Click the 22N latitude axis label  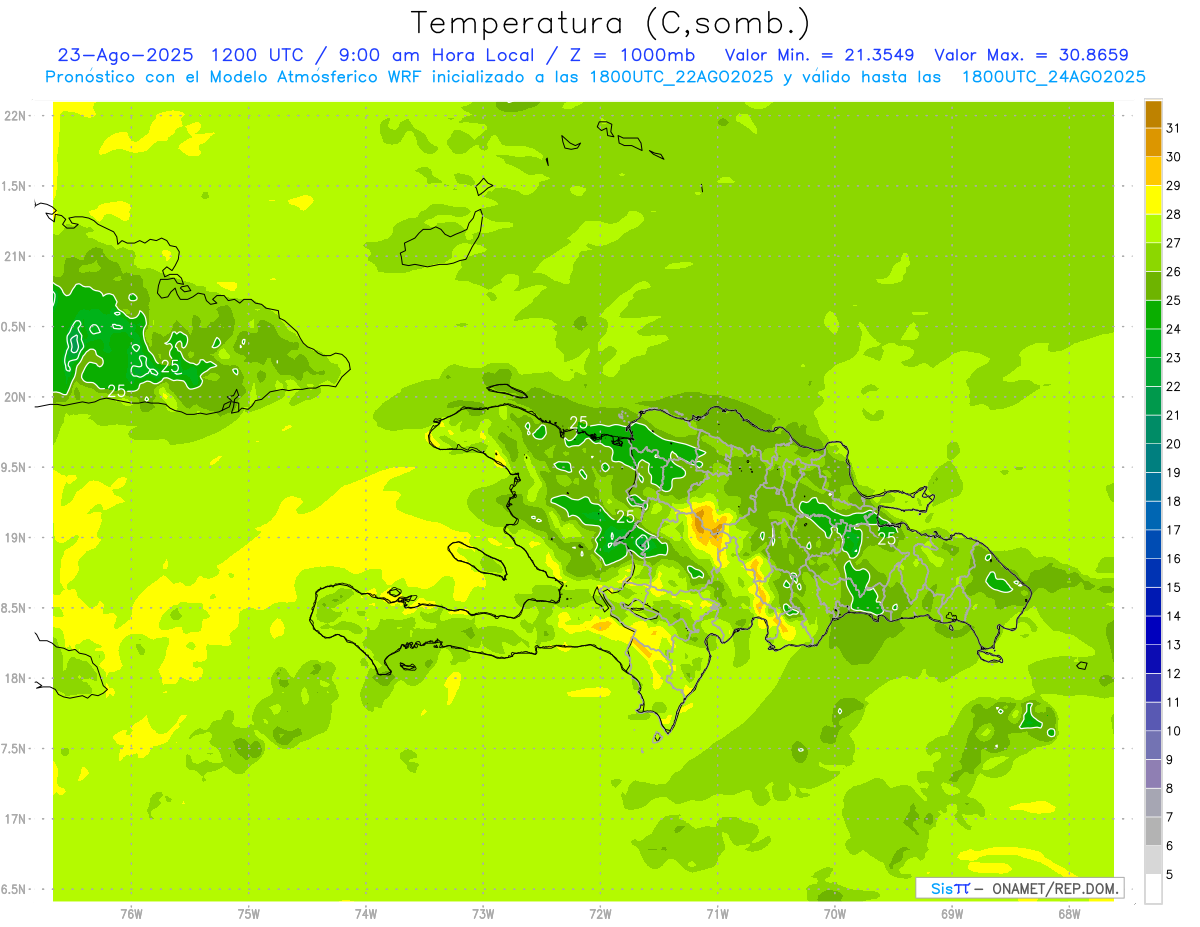[x=16, y=116]
